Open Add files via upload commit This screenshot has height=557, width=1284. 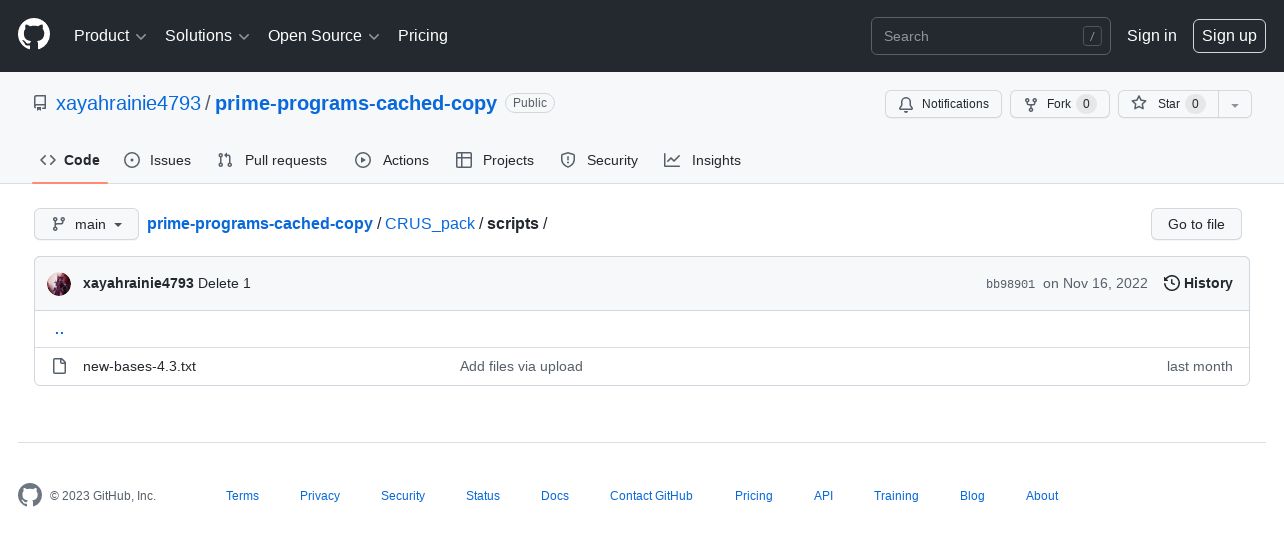(521, 366)
